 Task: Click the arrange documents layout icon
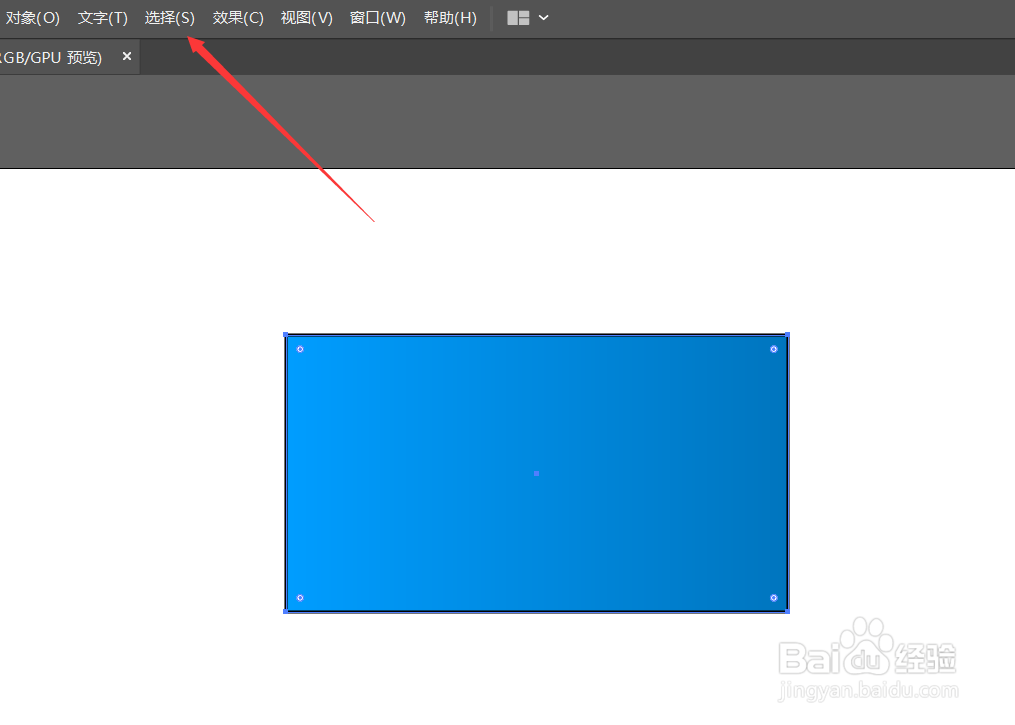tap(518, 17)
